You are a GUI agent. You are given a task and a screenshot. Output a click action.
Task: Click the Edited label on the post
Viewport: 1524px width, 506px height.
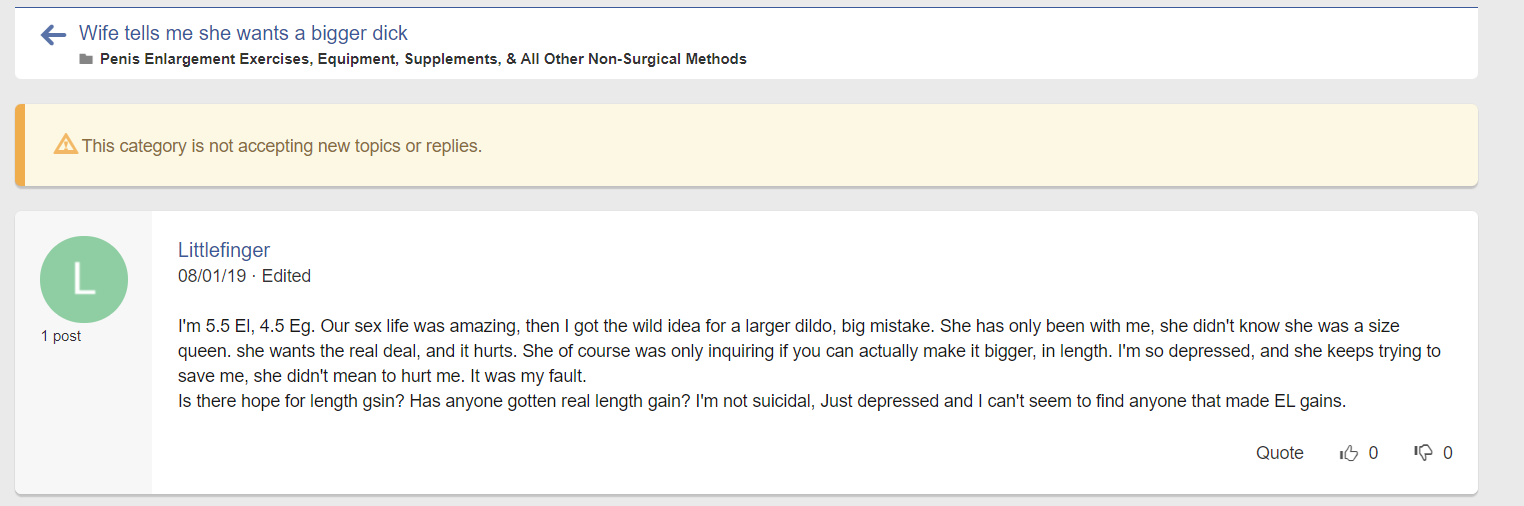click(x=286, y=276)
